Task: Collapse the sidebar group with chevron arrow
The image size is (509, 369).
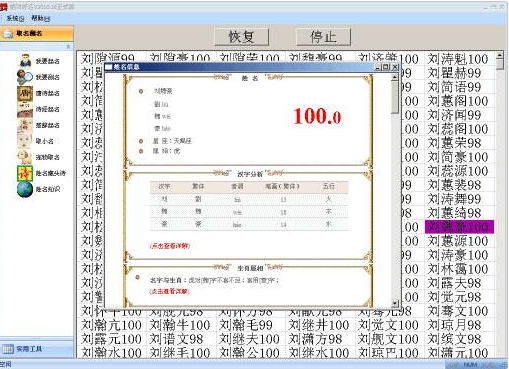Action: coord(68,46)
